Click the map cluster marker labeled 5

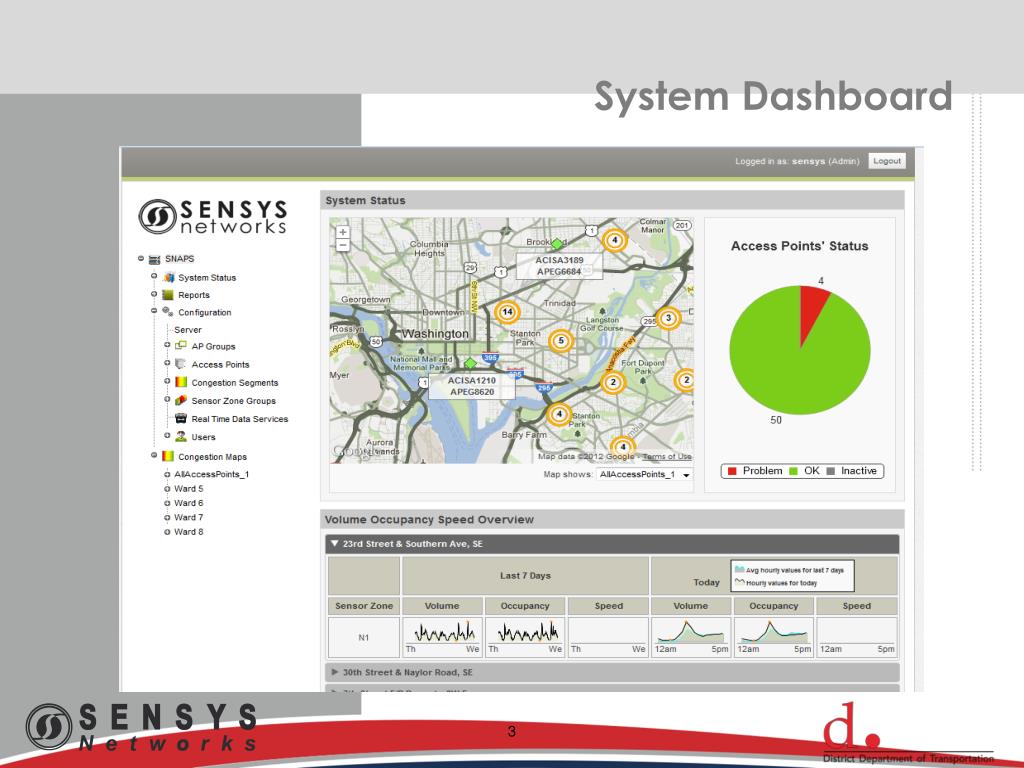[560, 341]
